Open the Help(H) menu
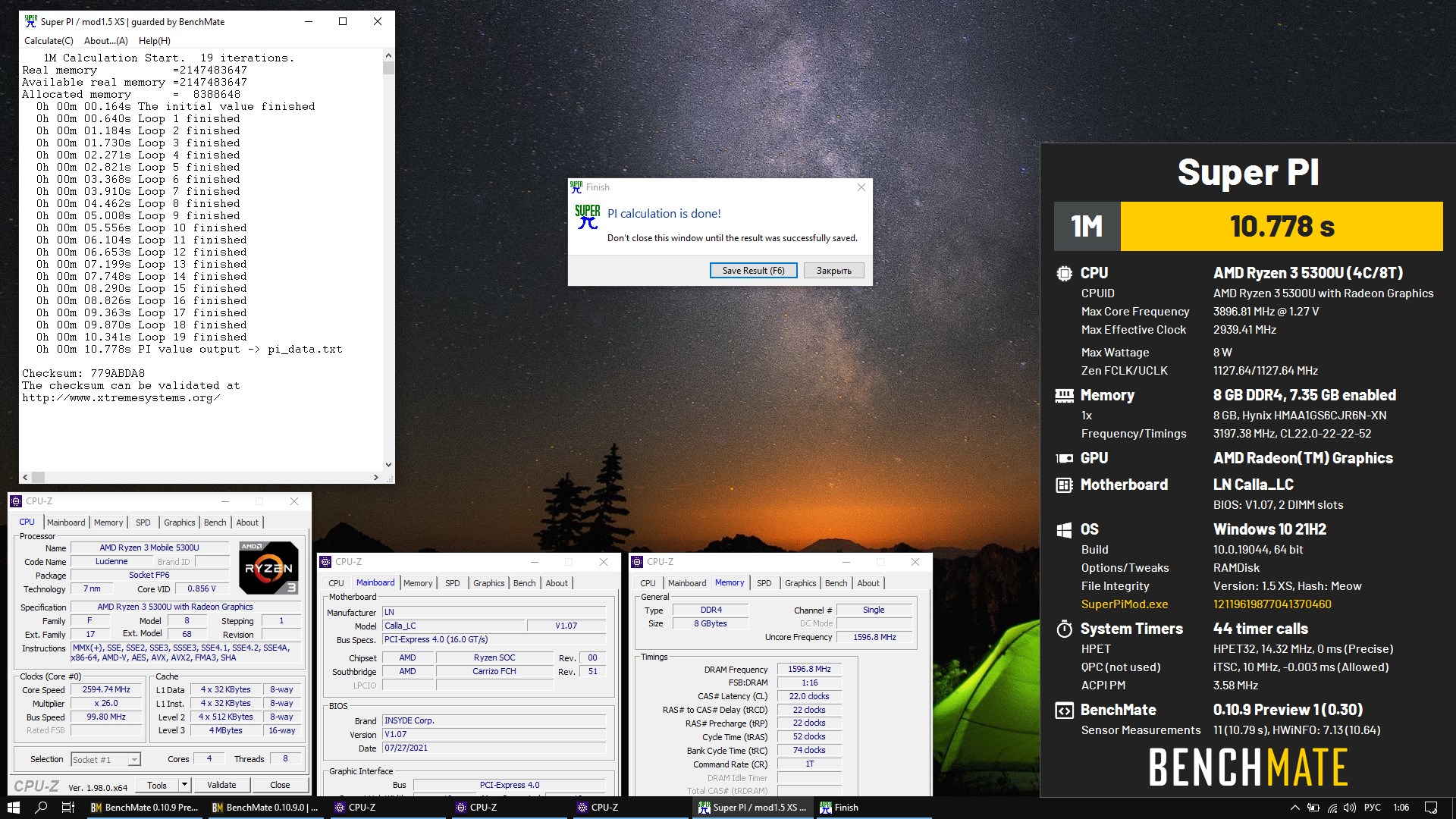Image resolution: width=1456 pixels, height=819 pixels. pyautogui.click(x=154, y=41)
